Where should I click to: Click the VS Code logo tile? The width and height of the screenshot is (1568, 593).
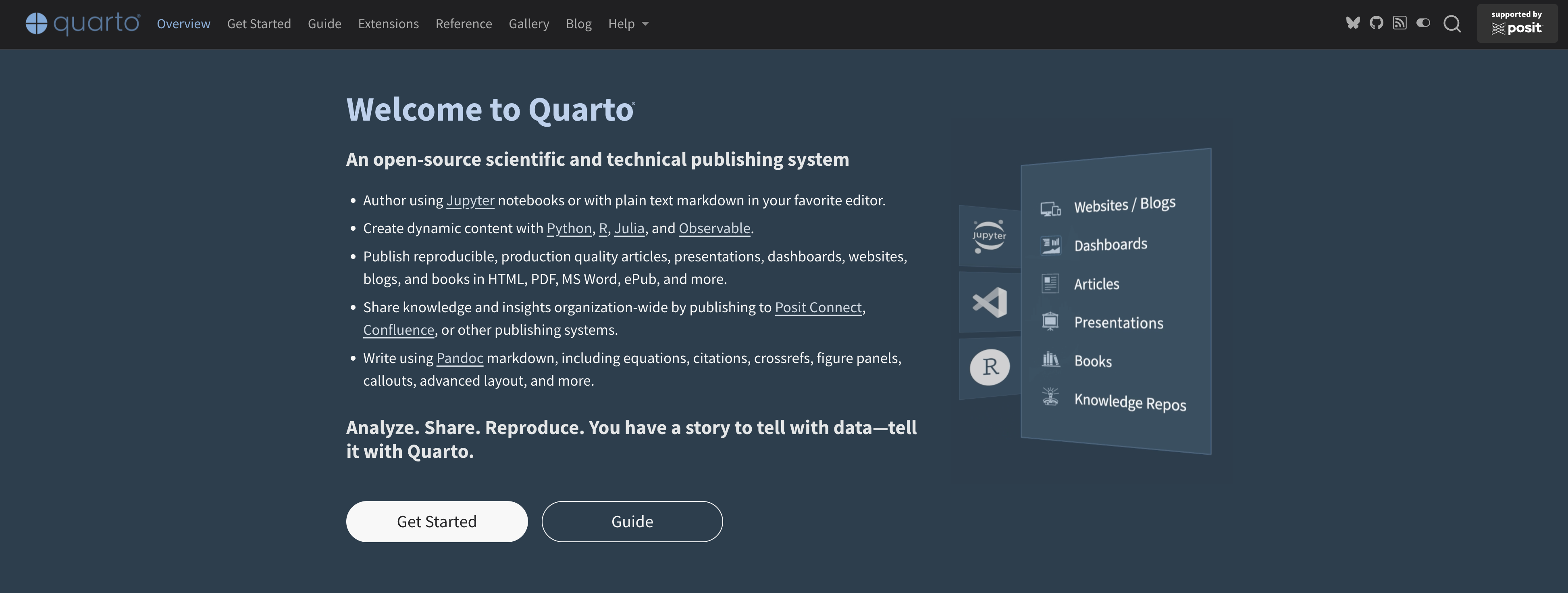(990, 302)
